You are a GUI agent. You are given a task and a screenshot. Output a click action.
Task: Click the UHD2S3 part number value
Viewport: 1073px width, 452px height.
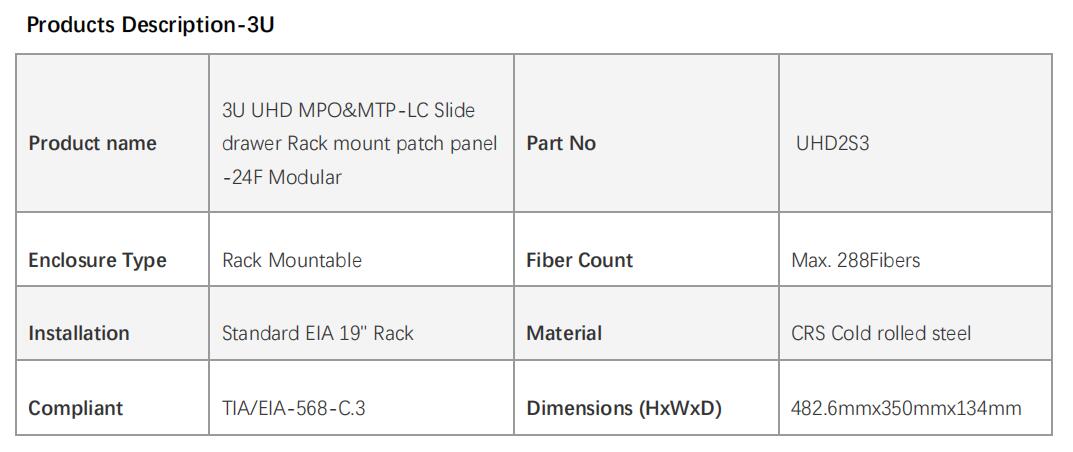click(x=832, y=143)
